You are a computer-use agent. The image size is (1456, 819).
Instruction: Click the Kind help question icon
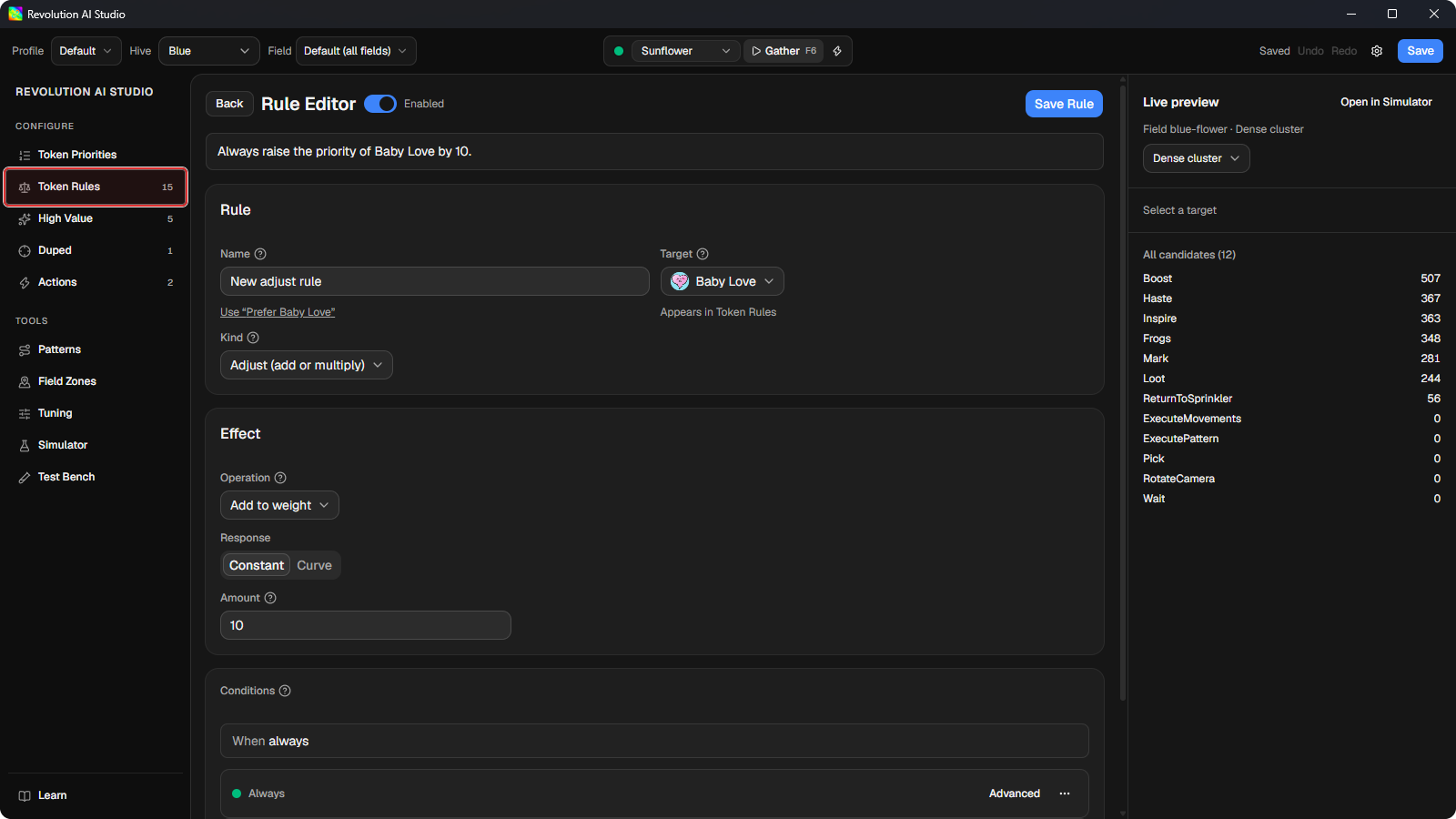click(253, 338)
